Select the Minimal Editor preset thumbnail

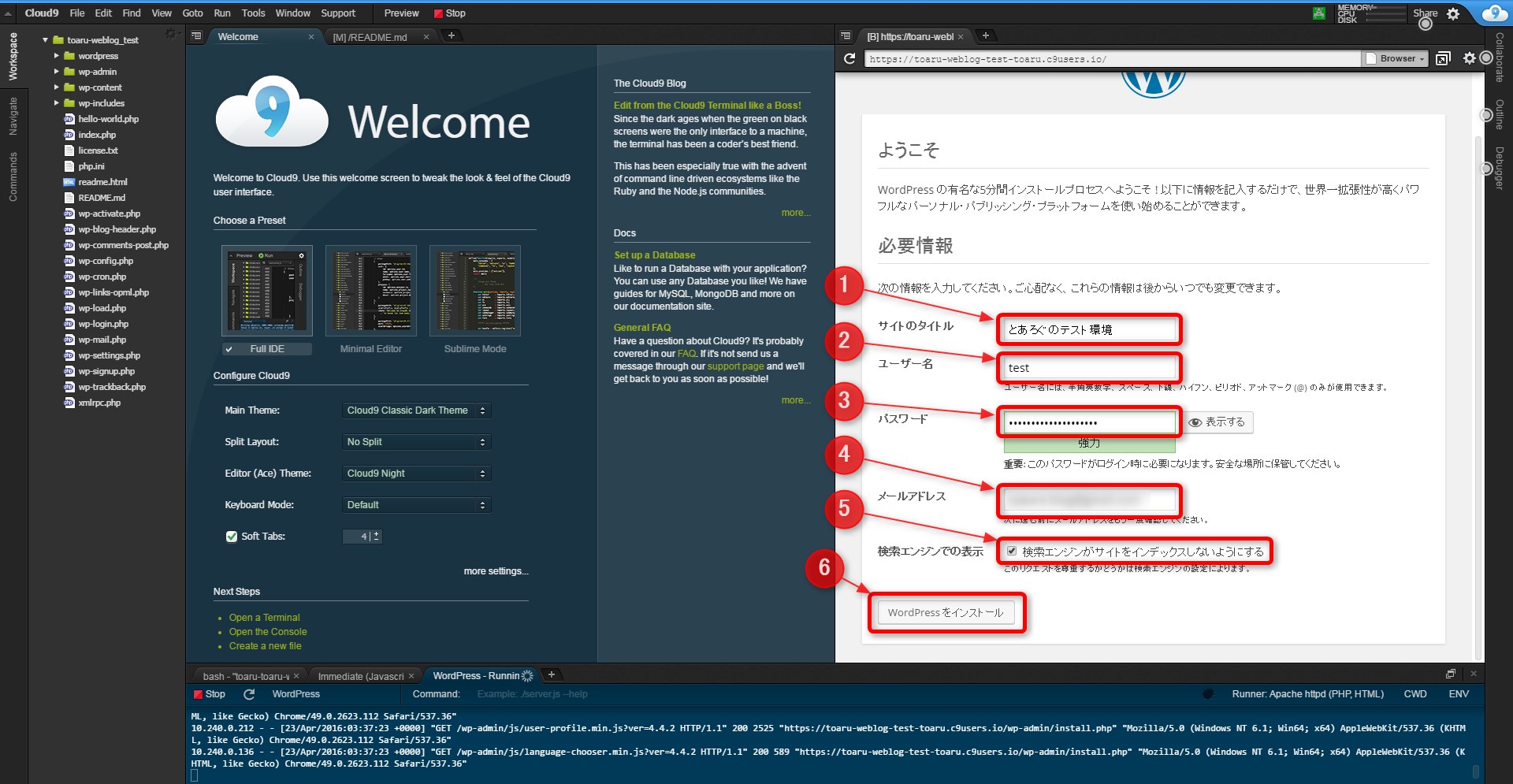pyautogui.click(x=371, y=291)
